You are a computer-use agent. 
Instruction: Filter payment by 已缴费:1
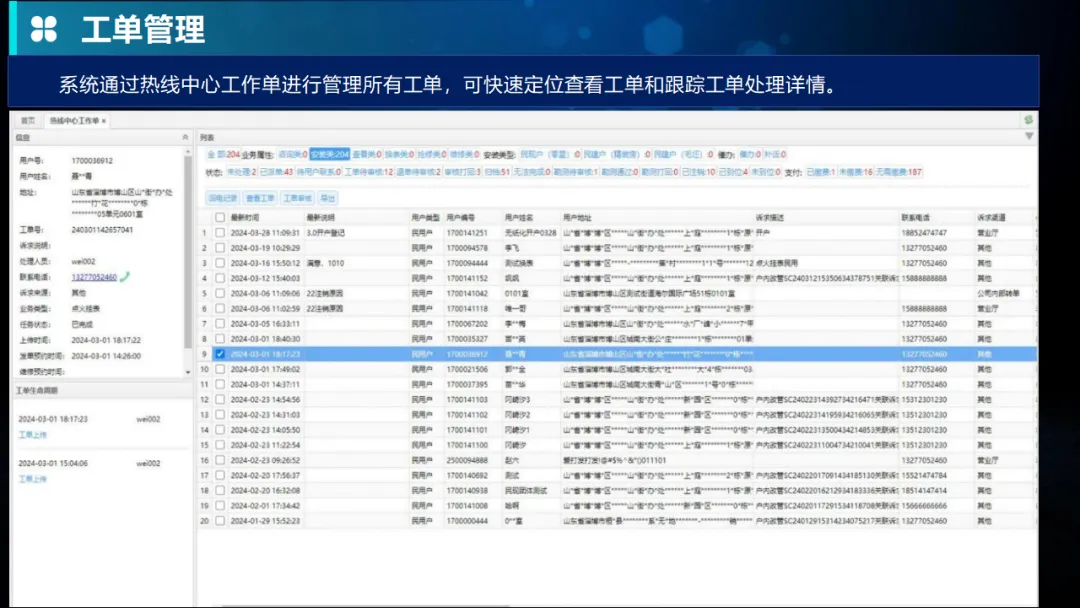pos(821,172)
